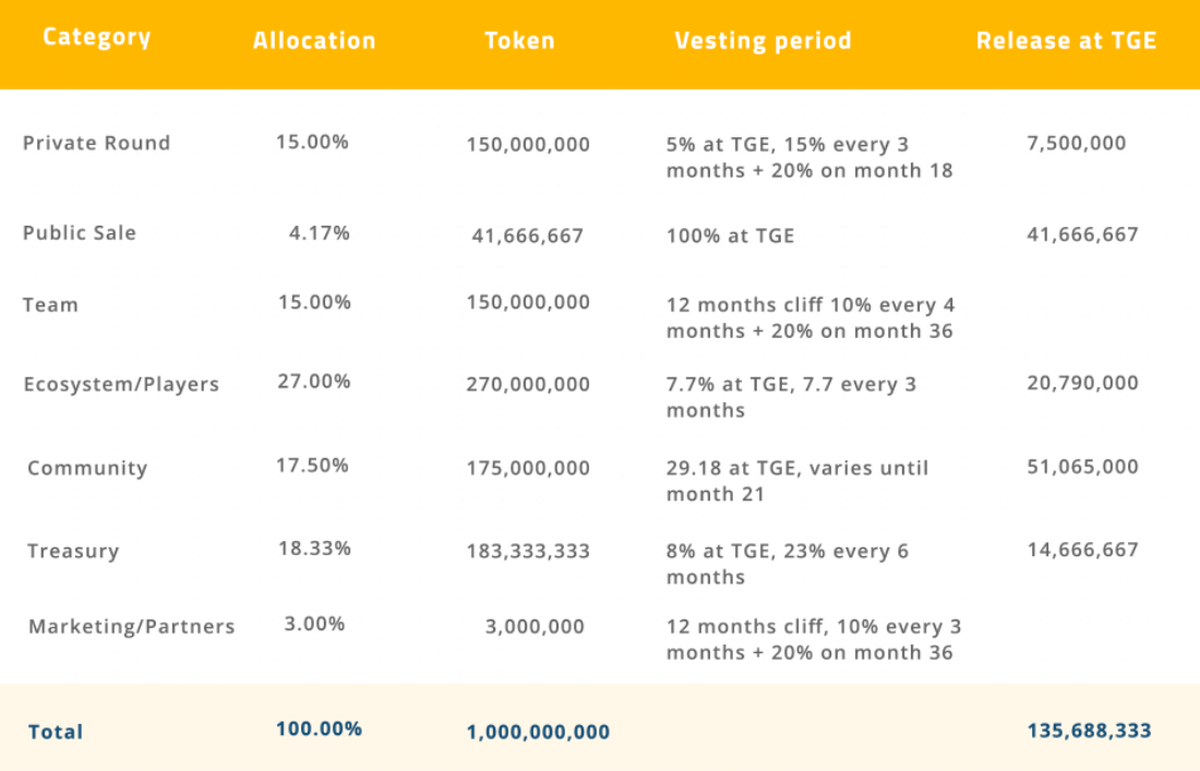Select the Treasury row label
Screen dimensions: 1200x771
point(73,551)
